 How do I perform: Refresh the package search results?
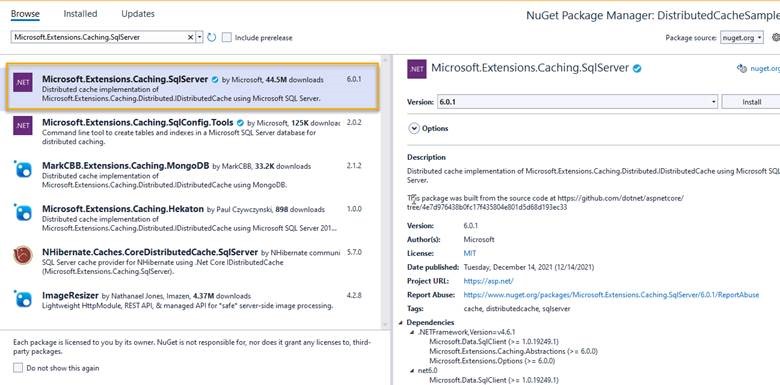[x=211, y=37]
